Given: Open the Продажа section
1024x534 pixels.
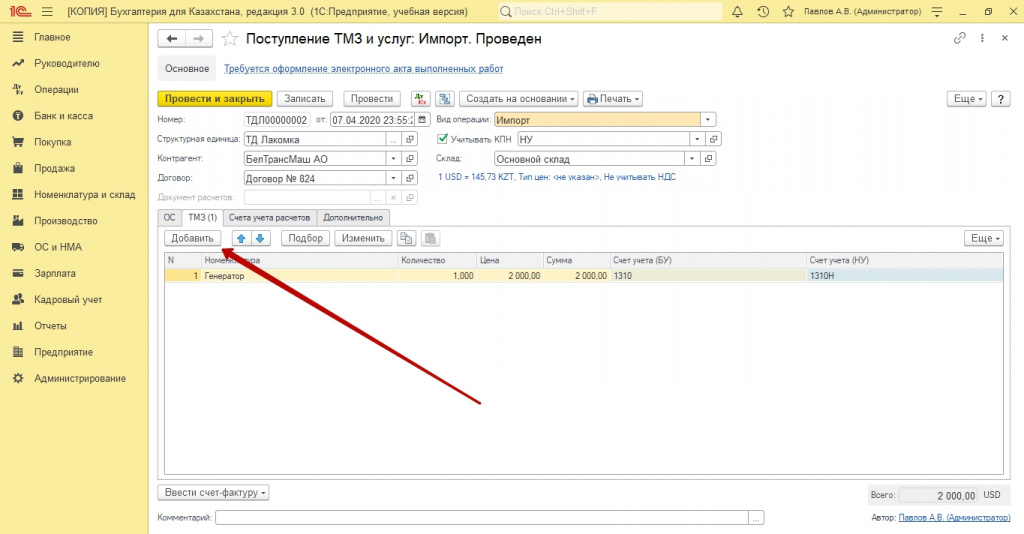Looking at the screenshot, I should tap(54, 168).
